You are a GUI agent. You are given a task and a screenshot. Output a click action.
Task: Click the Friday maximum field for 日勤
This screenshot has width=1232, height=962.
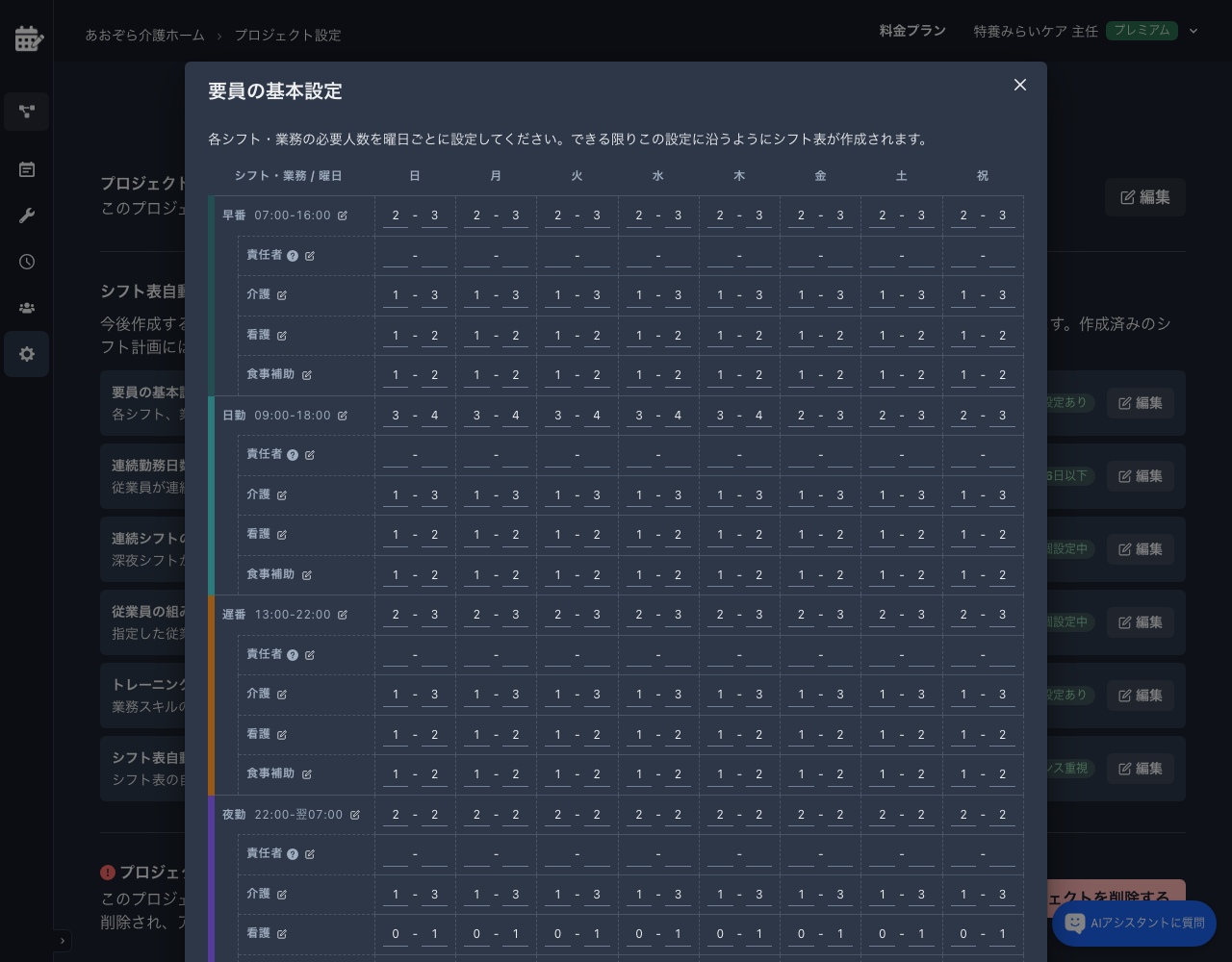(x=840, y=416)
